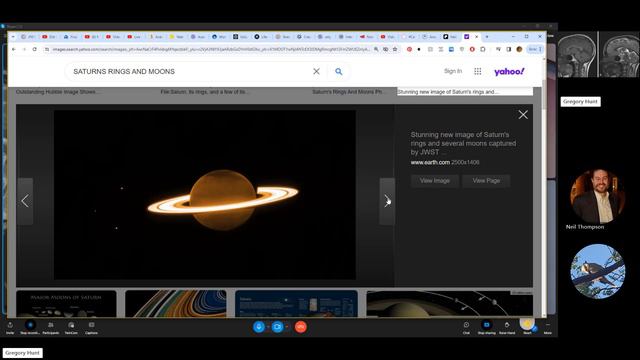Click the zoom magnifier icon in address bar
The width and height of the screenshot is (640, 360).
376,49
